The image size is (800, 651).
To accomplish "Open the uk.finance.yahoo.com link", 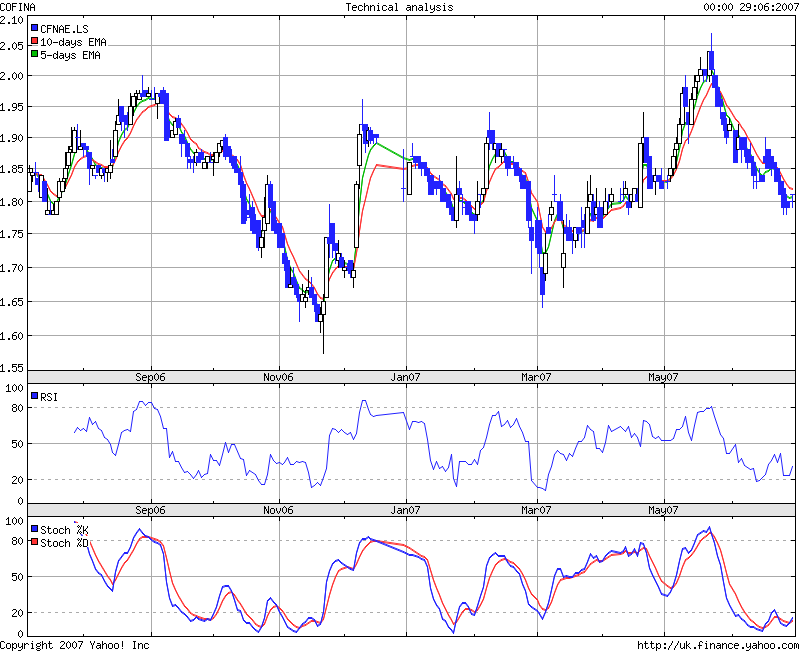I will click(717, 645).
